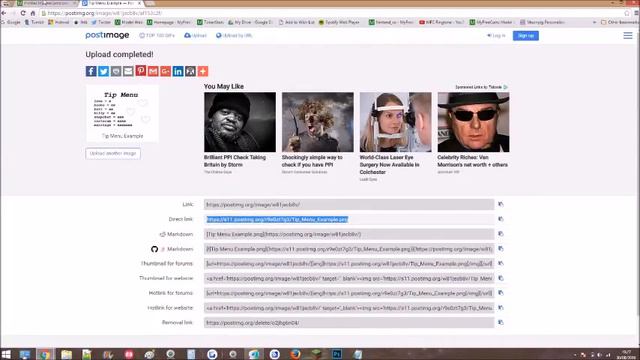The image size is (640, 360).
Task: Switch to the first browser tab
Action: (46, 3)
